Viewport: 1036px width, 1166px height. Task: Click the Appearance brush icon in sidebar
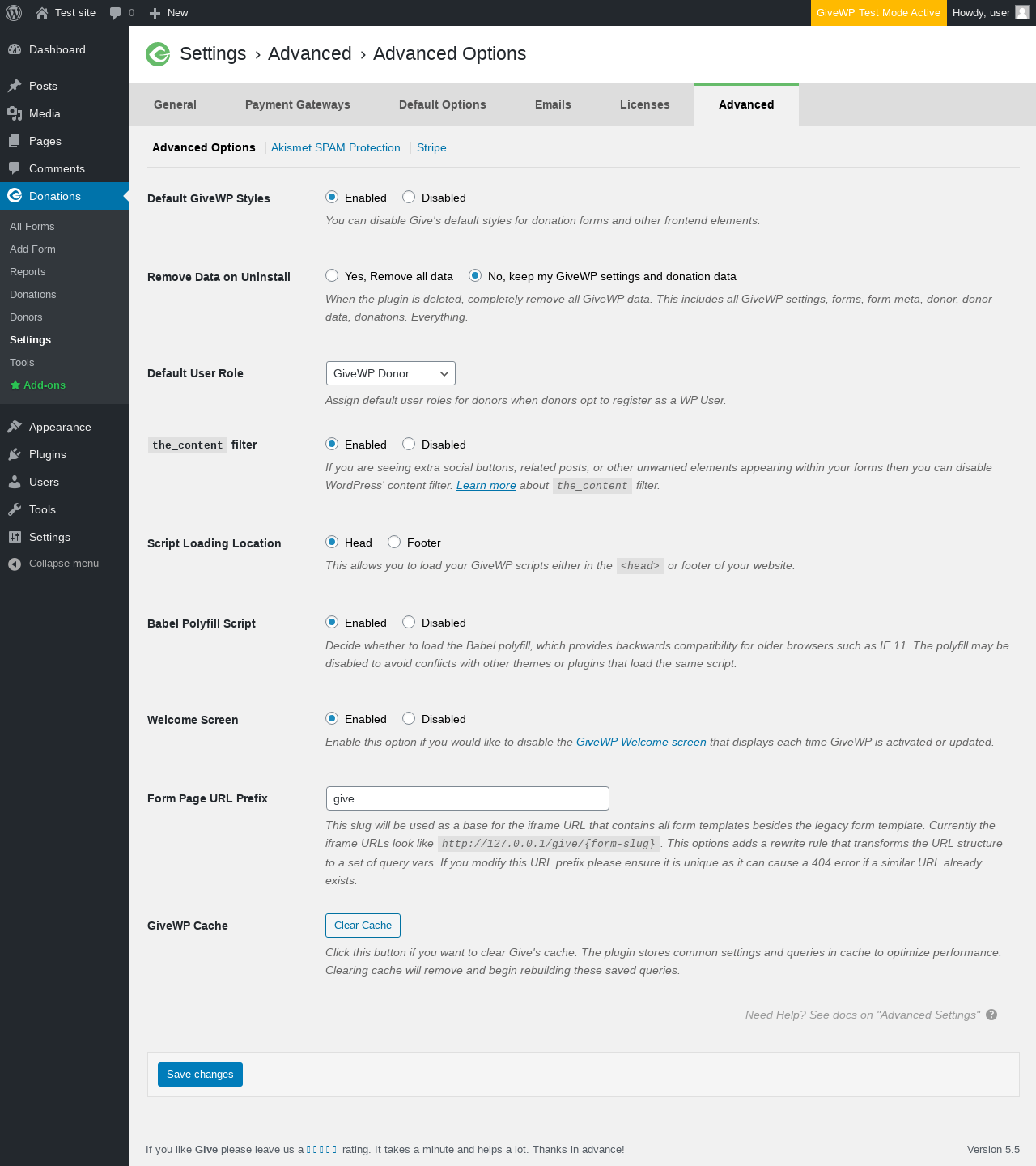pyautogui.click(x=15, y=427)
